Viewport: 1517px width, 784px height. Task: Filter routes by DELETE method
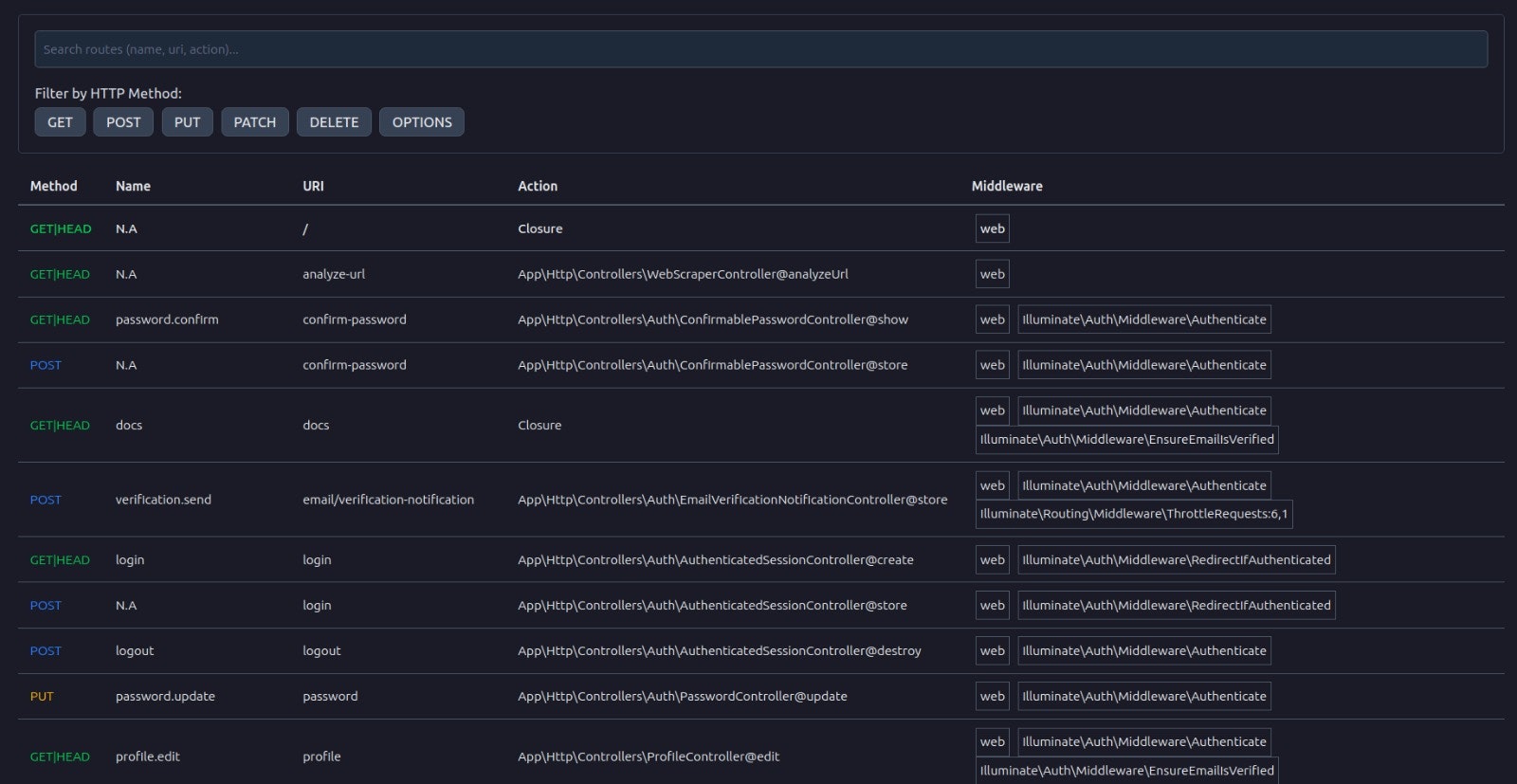334,122
